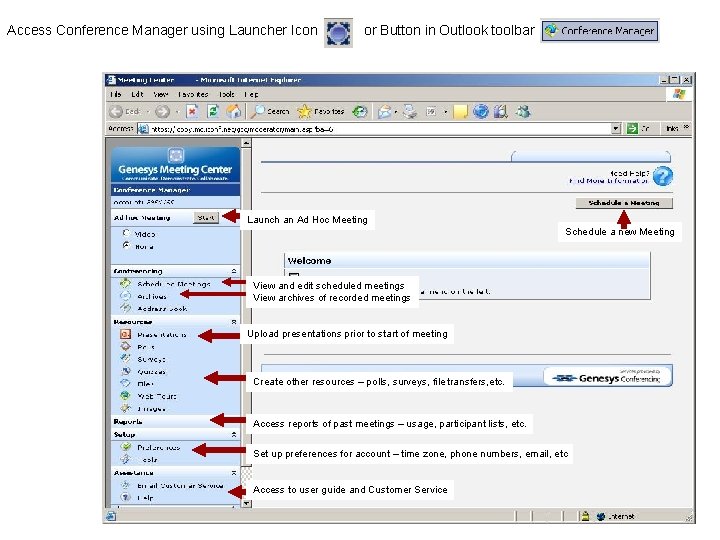
Task: Open the Back button history dropdown arrow
Action: pyautogui.click(x=148, y=112)
